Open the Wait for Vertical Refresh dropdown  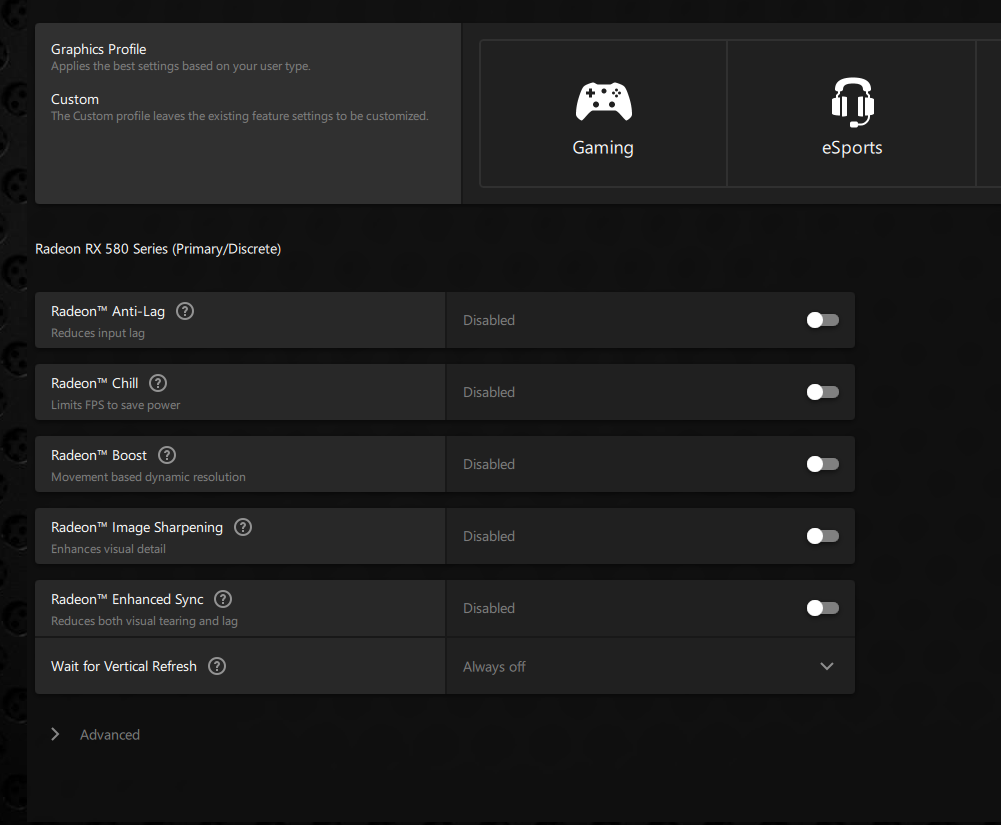(x=826, y=667)
